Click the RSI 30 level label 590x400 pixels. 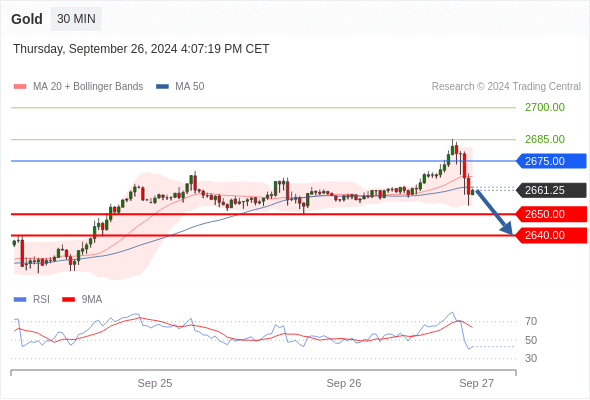(x=531, y=358)
